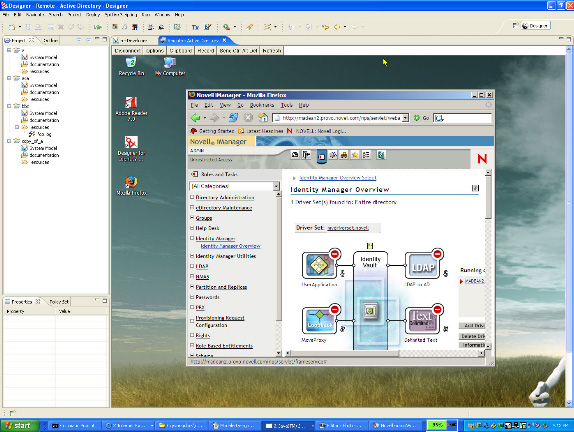Click the Loopback driver icon

(319, 320)
